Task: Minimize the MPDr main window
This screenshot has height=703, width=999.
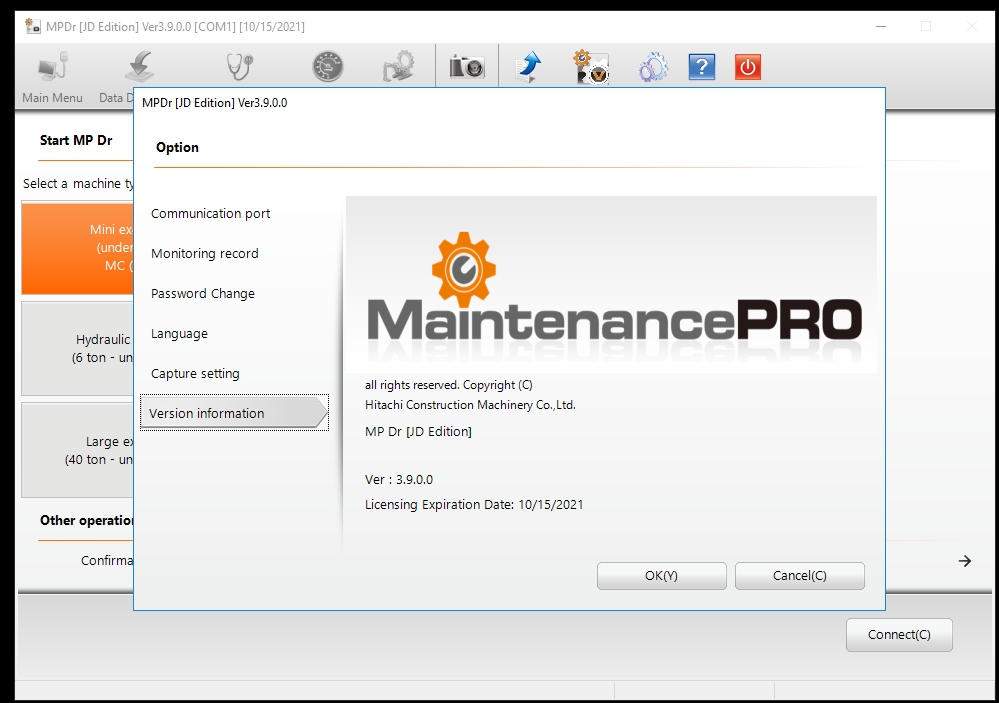Action: pos(881,27)
